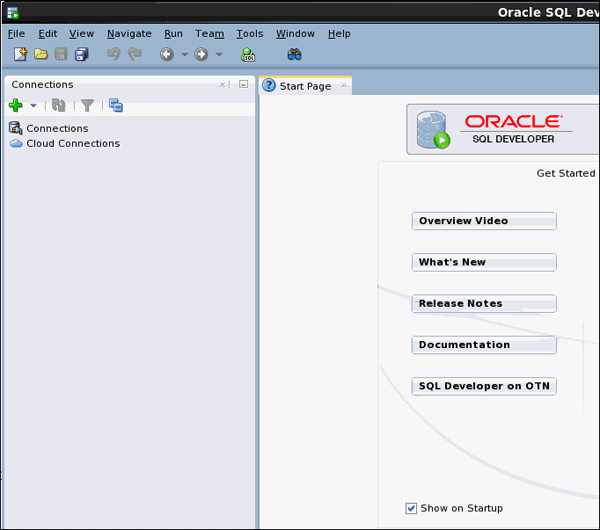600x530 pixels.
Task: Click the Save All toolbar icon
Action: pos(82,54)
